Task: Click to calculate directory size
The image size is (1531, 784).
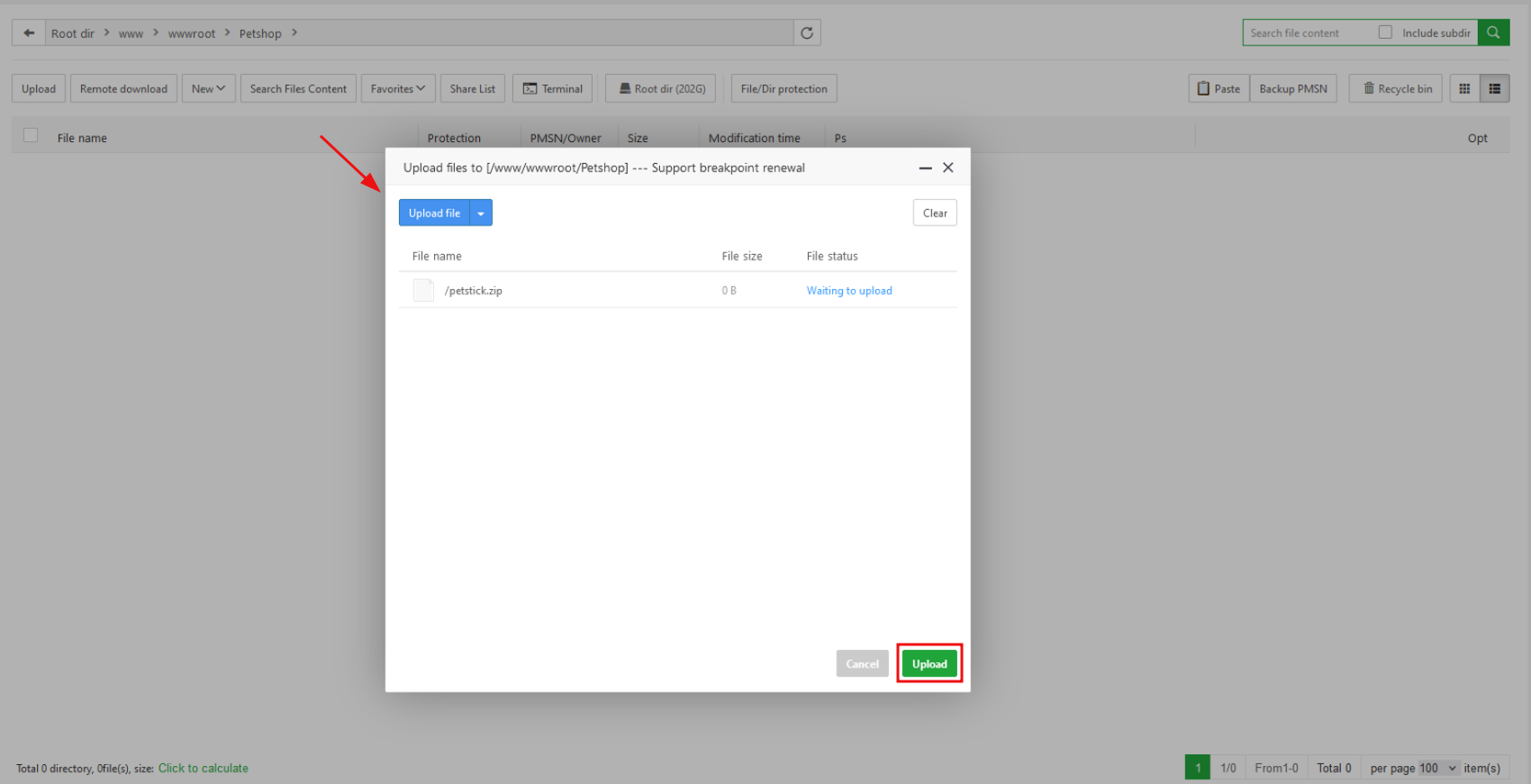Action: 203,768
